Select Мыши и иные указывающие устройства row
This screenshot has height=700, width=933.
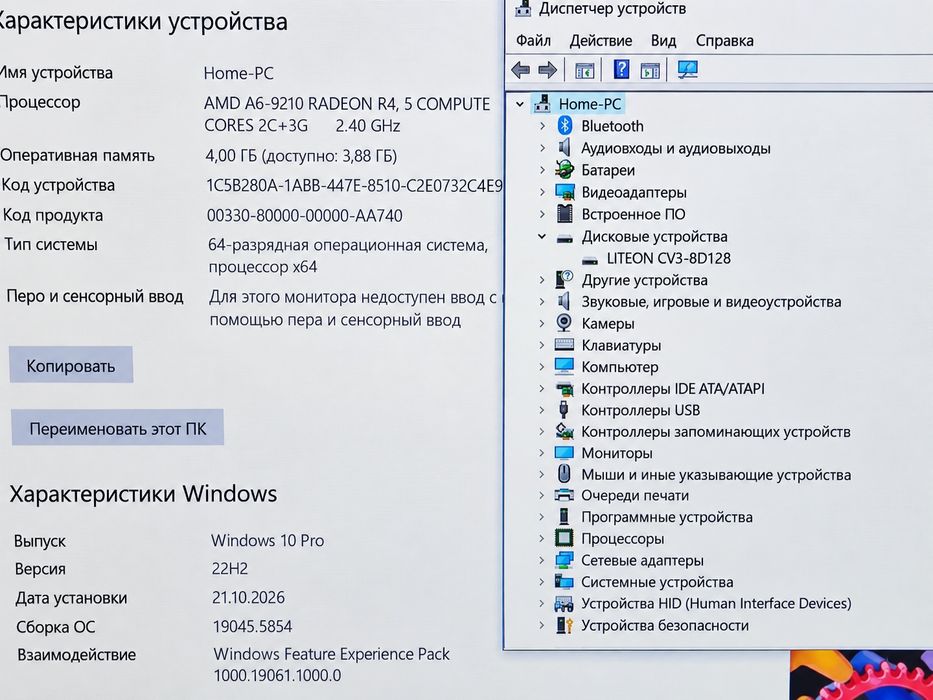coord(716,474)
